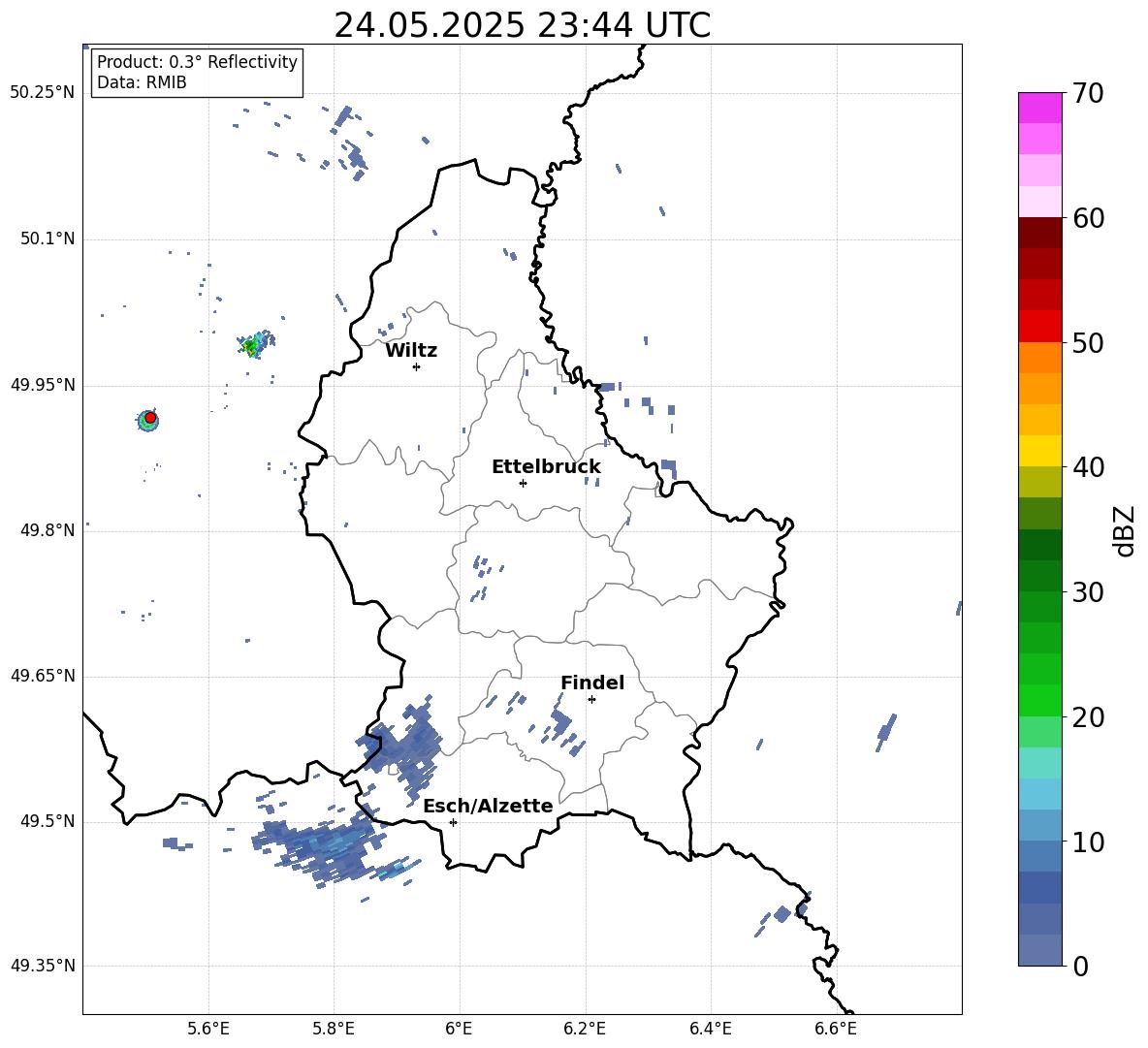Click the dBZ colorbar axis label
Screen dimensions: 1148x1048
[x=1125, y=530]
